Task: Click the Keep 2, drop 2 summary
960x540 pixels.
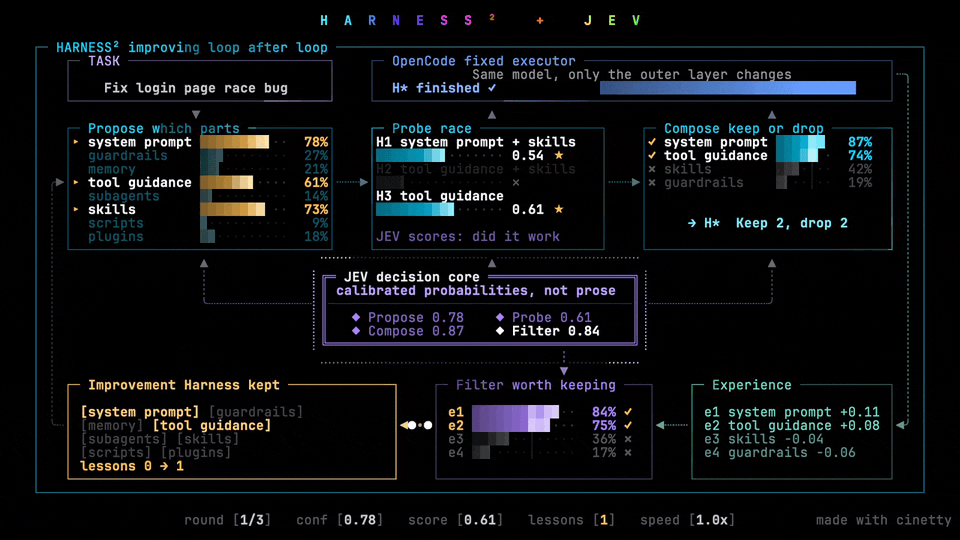Action: (x=792, y=223)
